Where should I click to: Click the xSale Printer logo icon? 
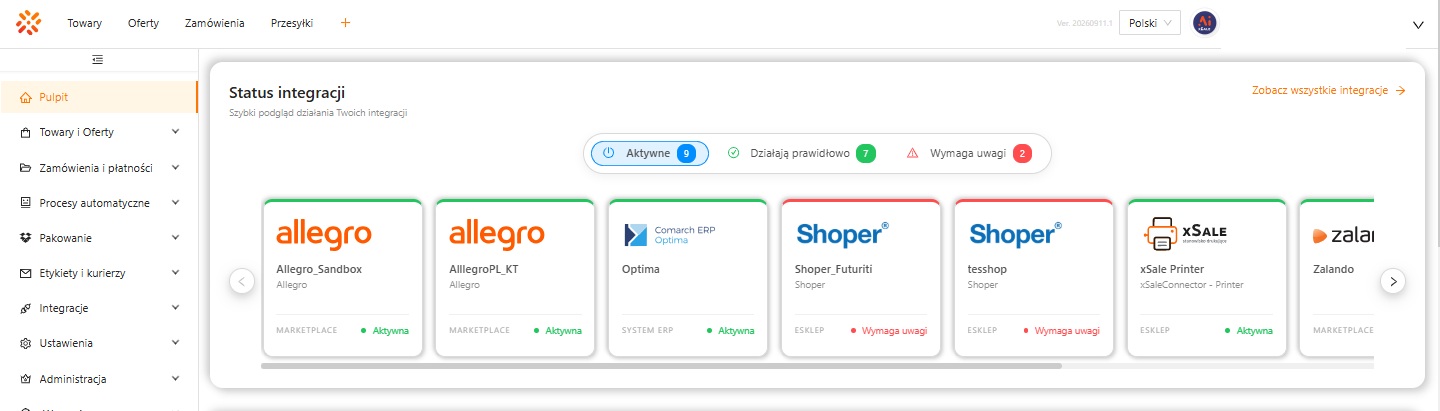(x=1185, y=234)
